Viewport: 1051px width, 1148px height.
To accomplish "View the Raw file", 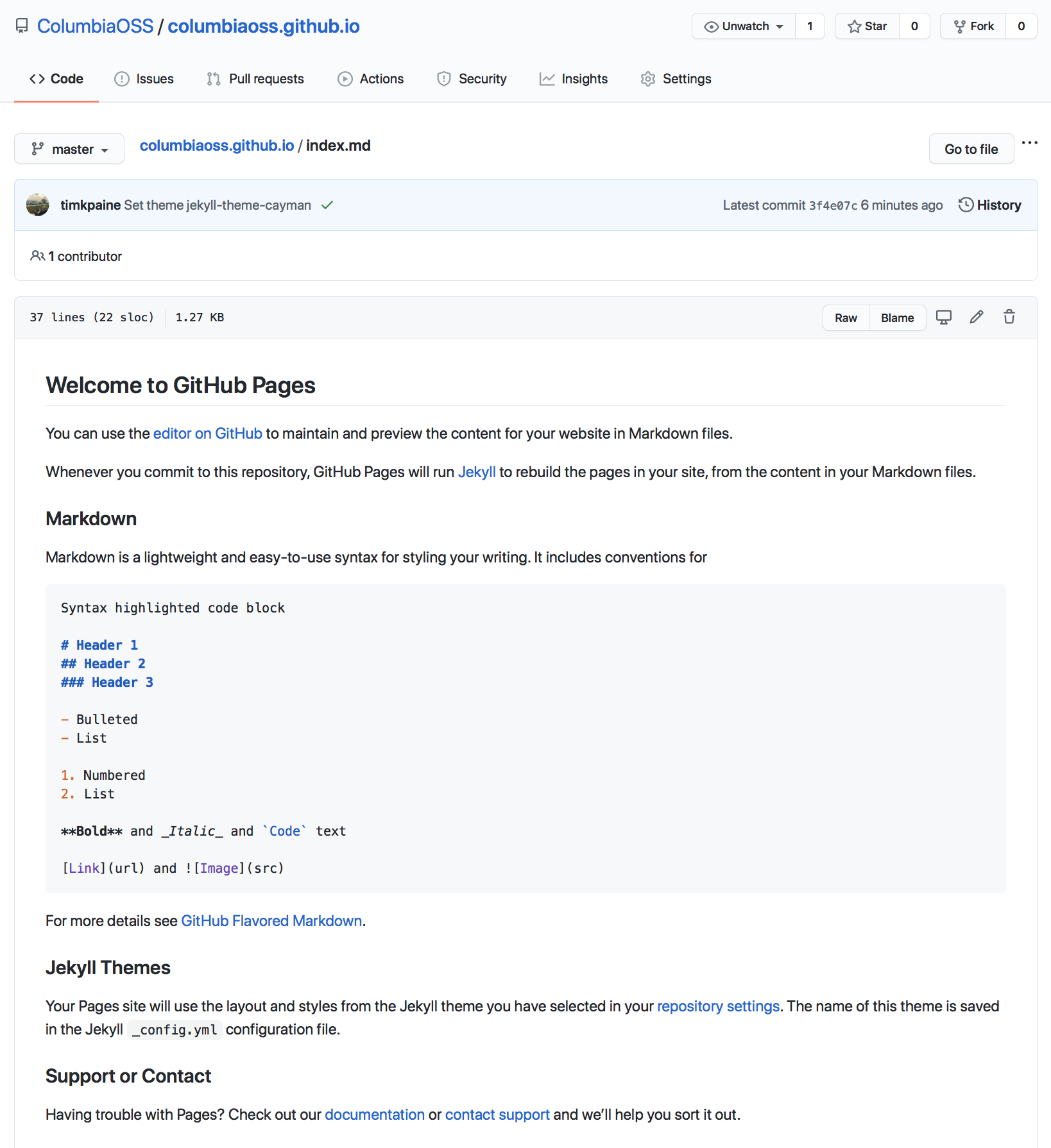I will [x=846, y=317].
